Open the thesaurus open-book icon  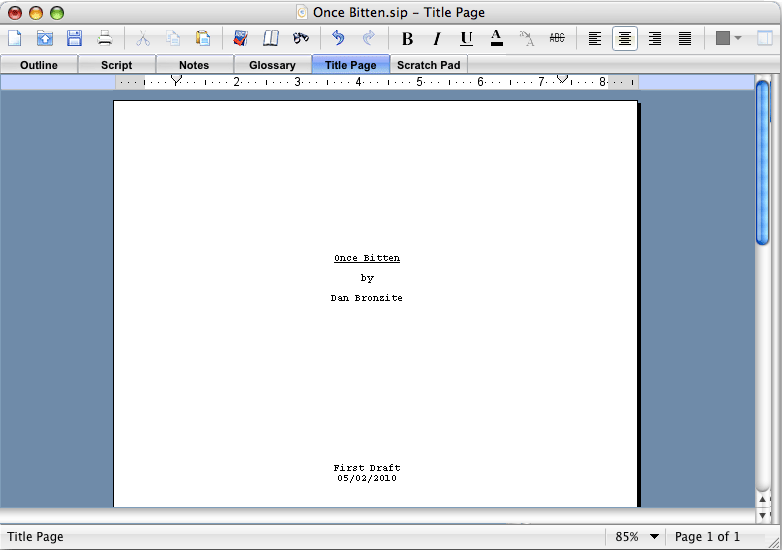tap(270, 38)
